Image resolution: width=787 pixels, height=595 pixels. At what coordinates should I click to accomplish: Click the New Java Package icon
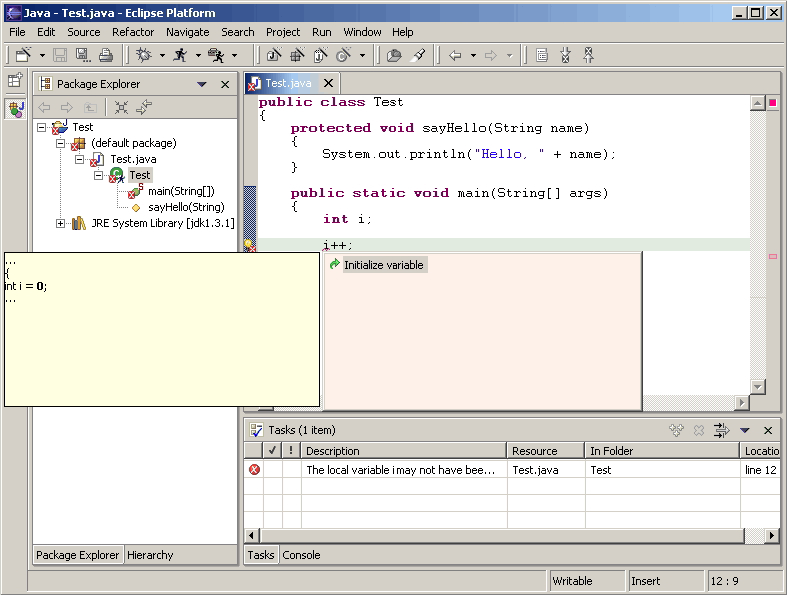[x=297, y=55]
